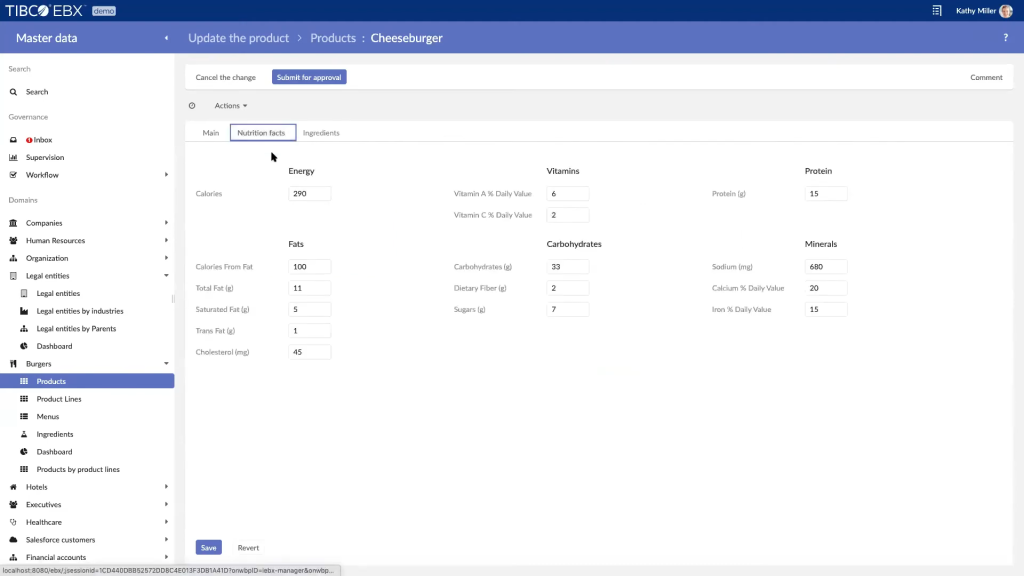This screenshot has height=576, width=1024.
Task: Click the Submit for approval button
Action: [308, 76]
